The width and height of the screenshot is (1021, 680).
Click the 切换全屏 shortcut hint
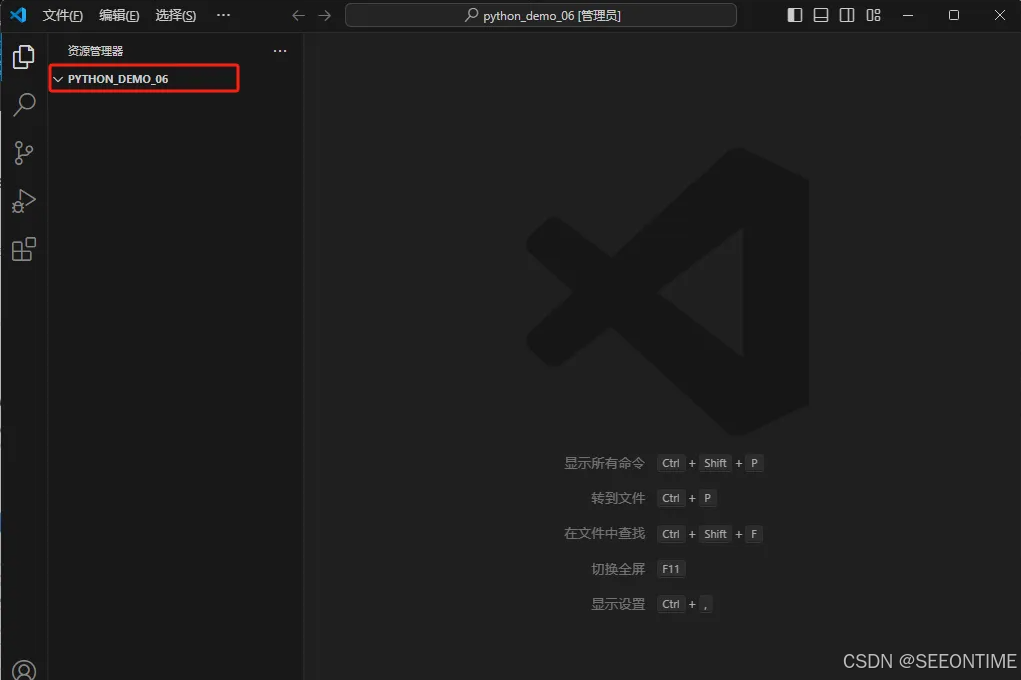tap(618, 569)
